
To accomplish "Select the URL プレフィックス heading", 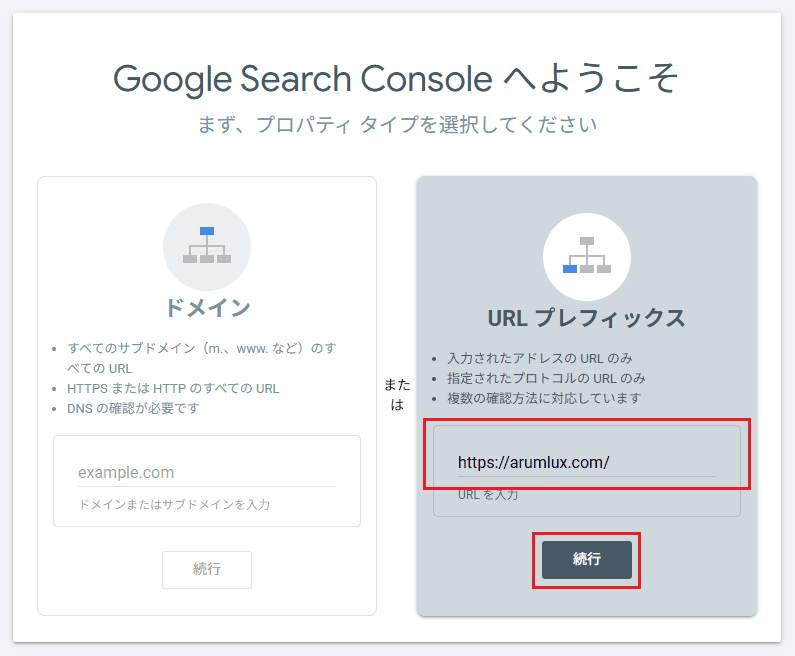I will (x=587, y=318).
